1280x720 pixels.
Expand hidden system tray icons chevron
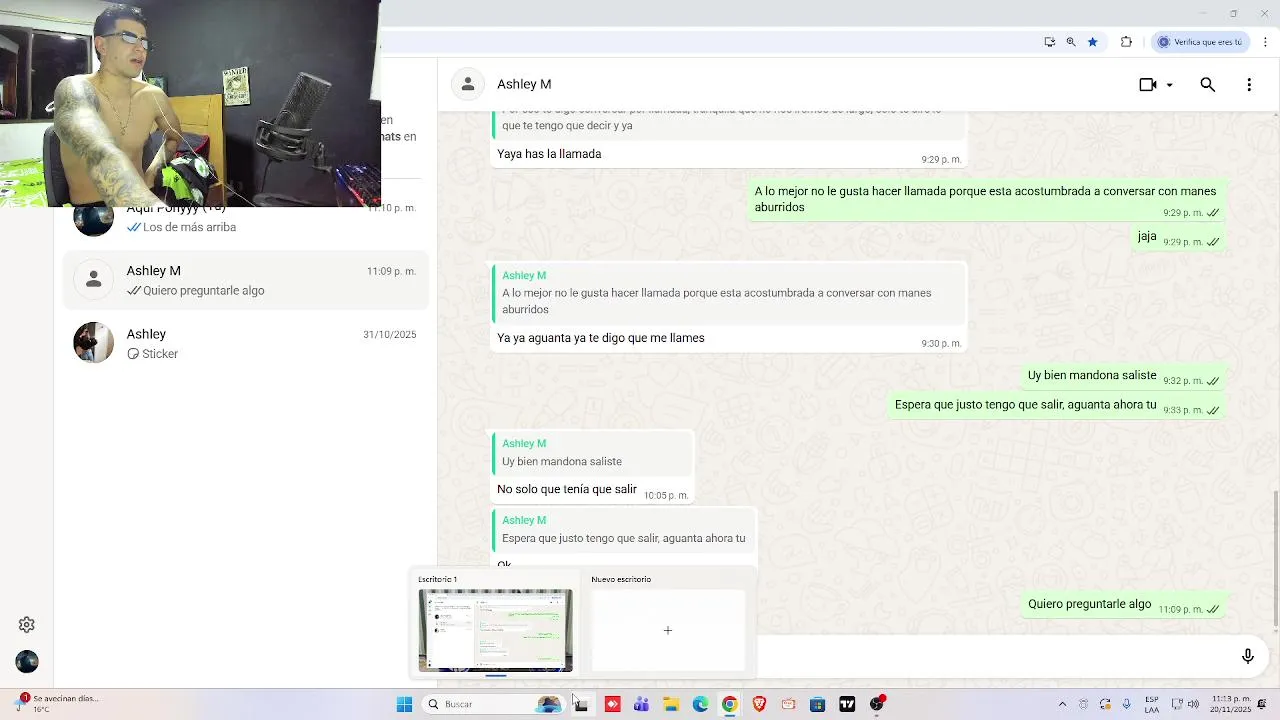1062,704
